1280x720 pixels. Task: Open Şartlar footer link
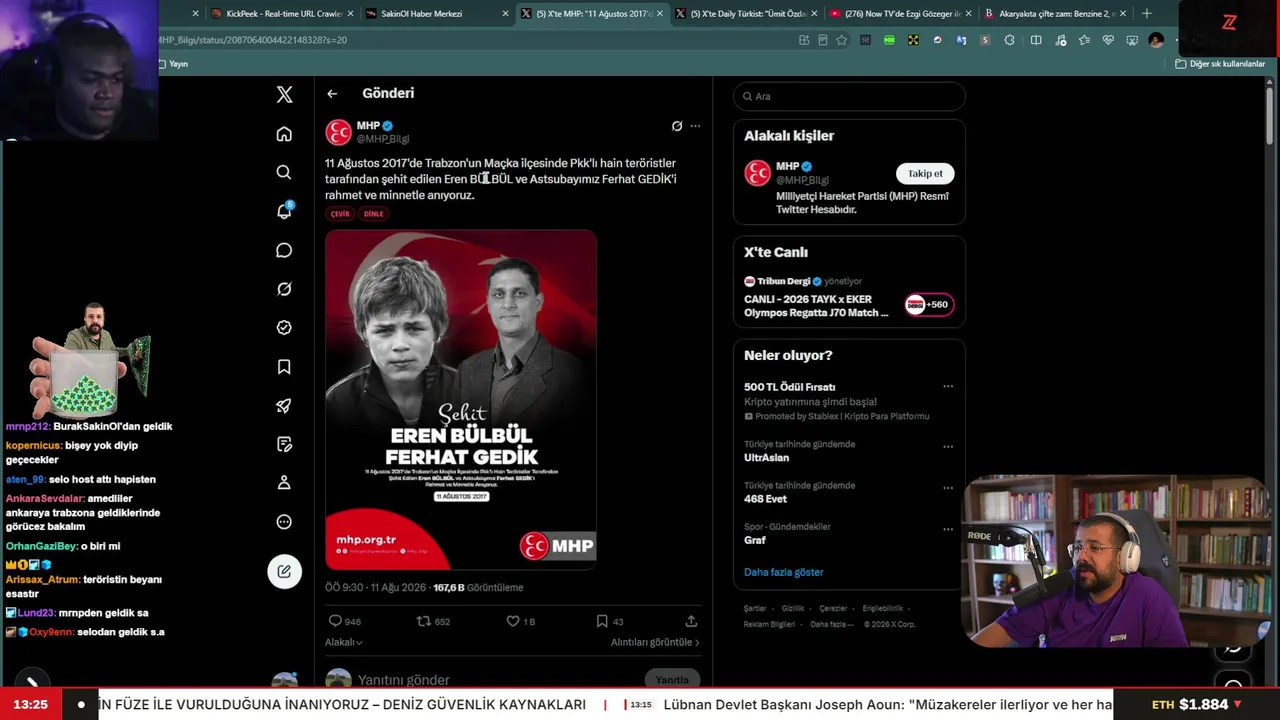755,608
